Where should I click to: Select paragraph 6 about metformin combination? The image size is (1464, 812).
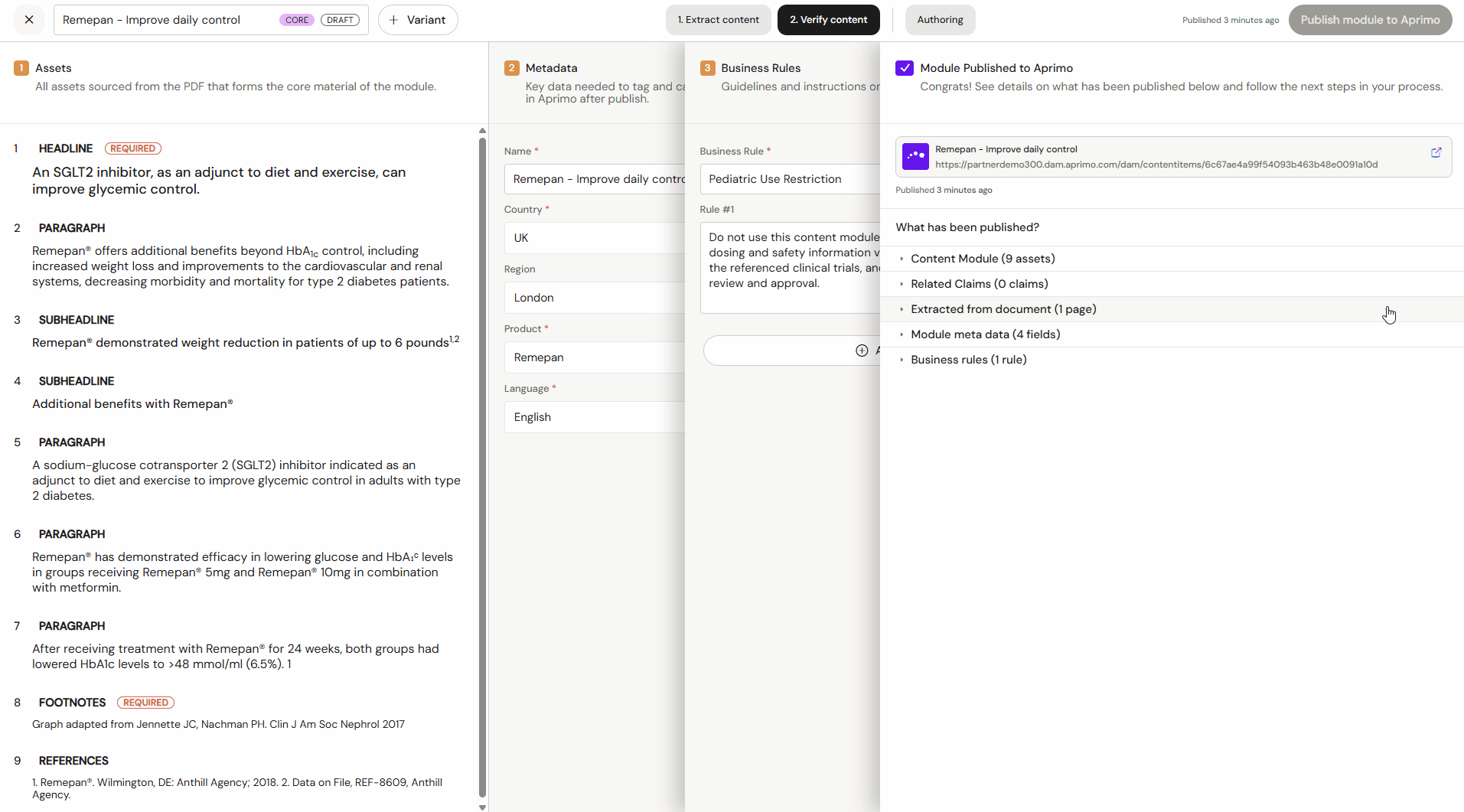click(x=243, y=572)
